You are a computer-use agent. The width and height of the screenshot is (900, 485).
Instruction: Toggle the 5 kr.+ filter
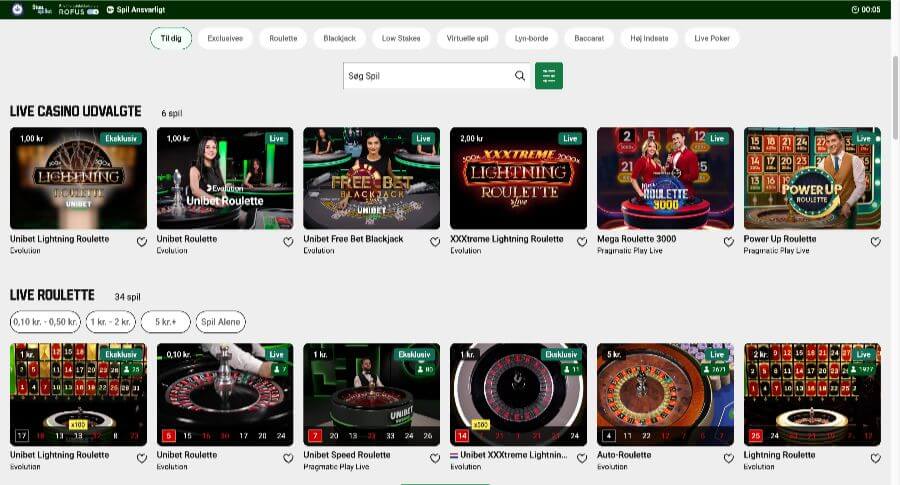click(165, 321)
